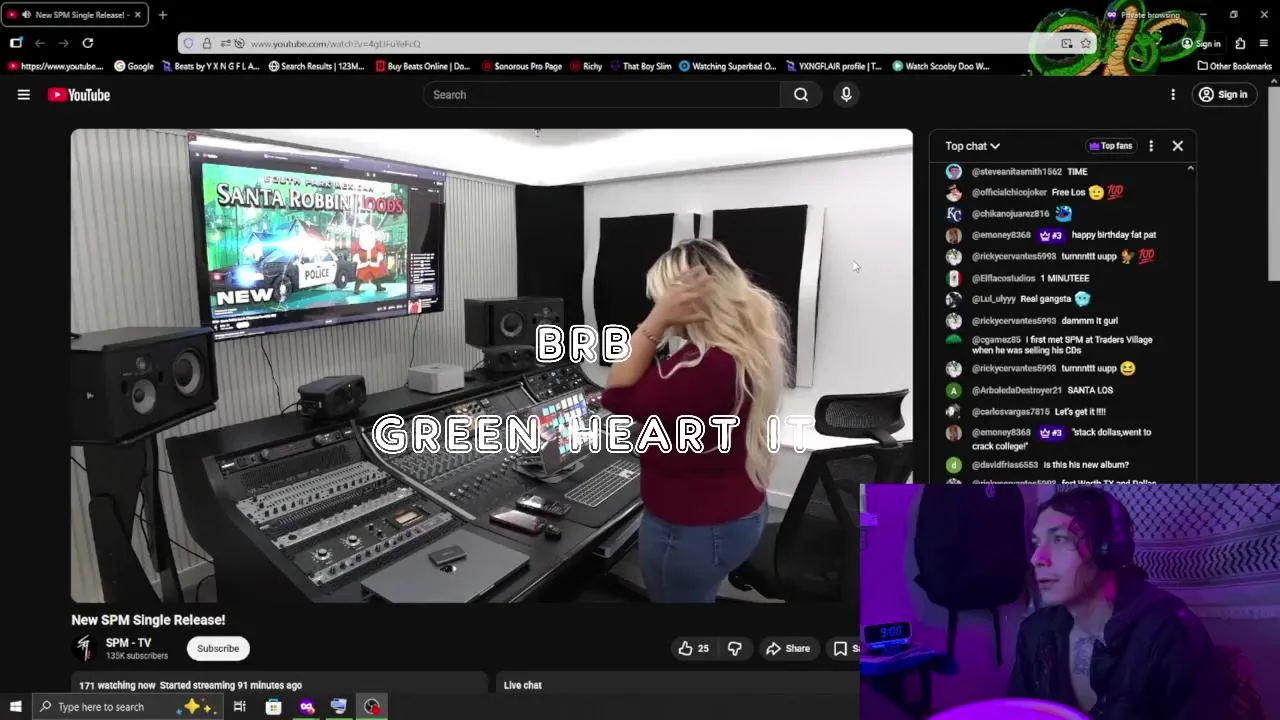Open live chat three-dot options
The height and width of the screenshot is (720, 1280).
1151,146
